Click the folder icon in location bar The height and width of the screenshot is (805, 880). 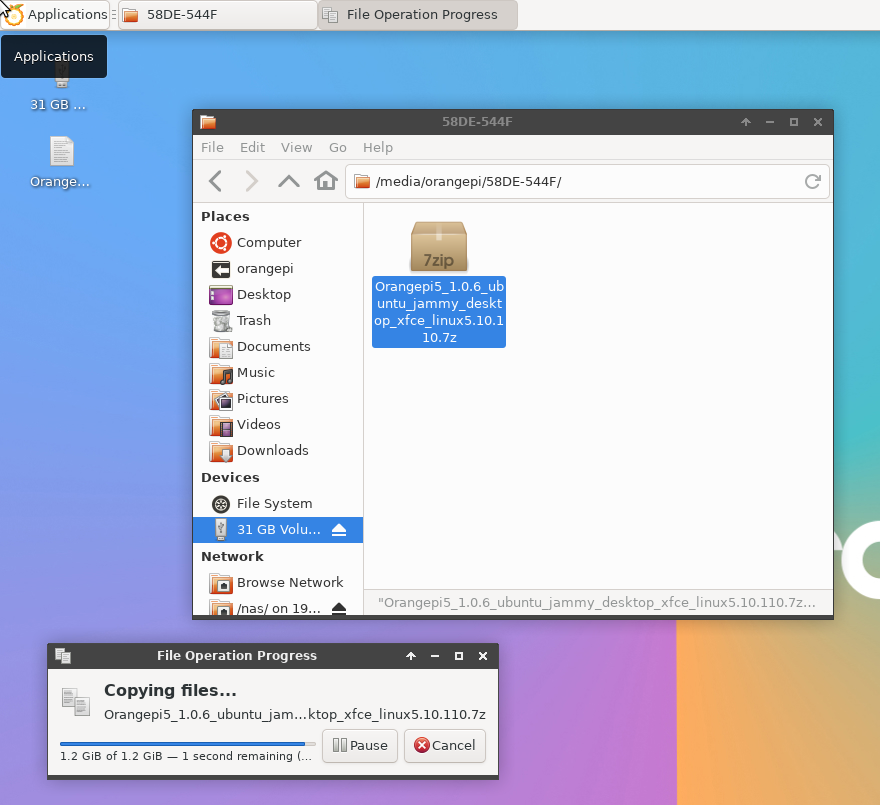[362, 181]
